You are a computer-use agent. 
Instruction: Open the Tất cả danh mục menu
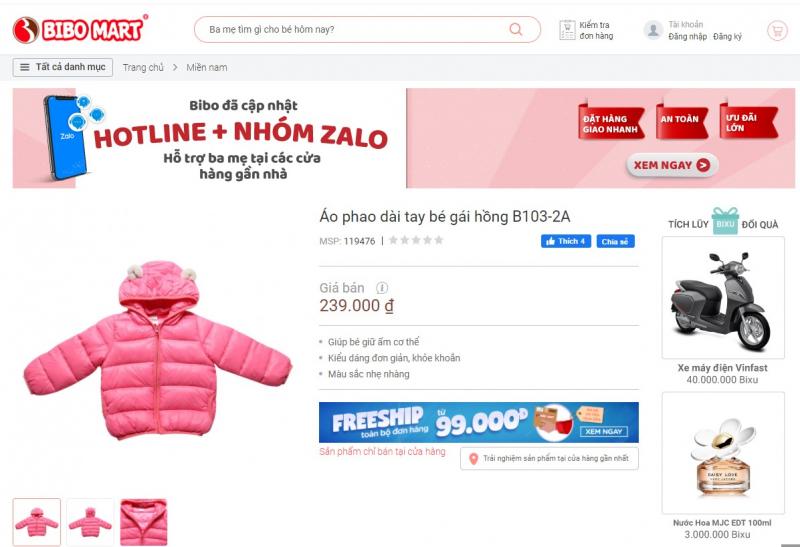coord(63,67)
